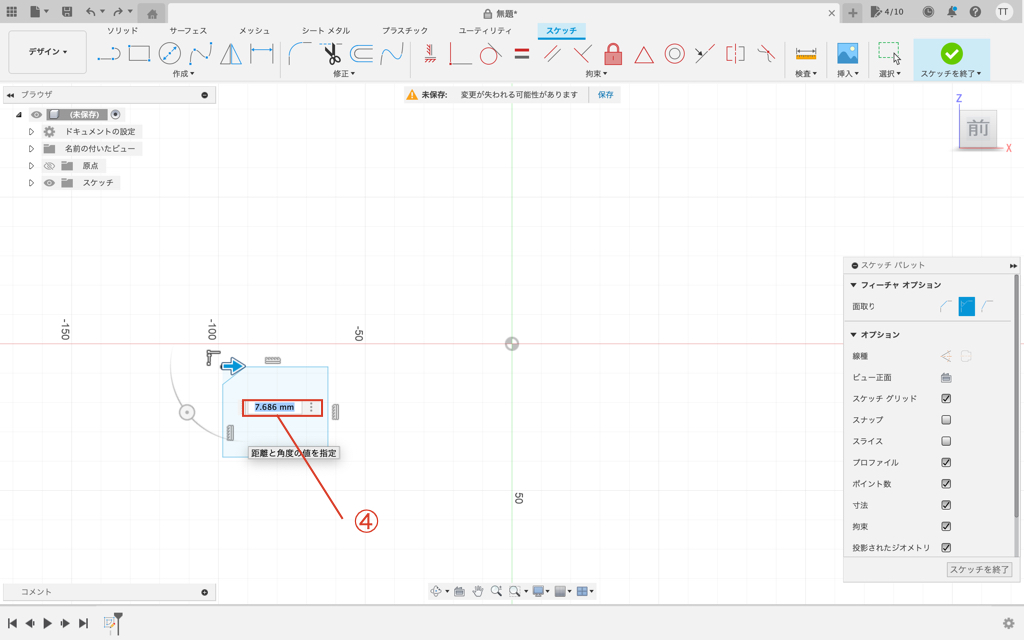
Task: Apply the Midpoint triangle constraint
Action: point(644,54)
